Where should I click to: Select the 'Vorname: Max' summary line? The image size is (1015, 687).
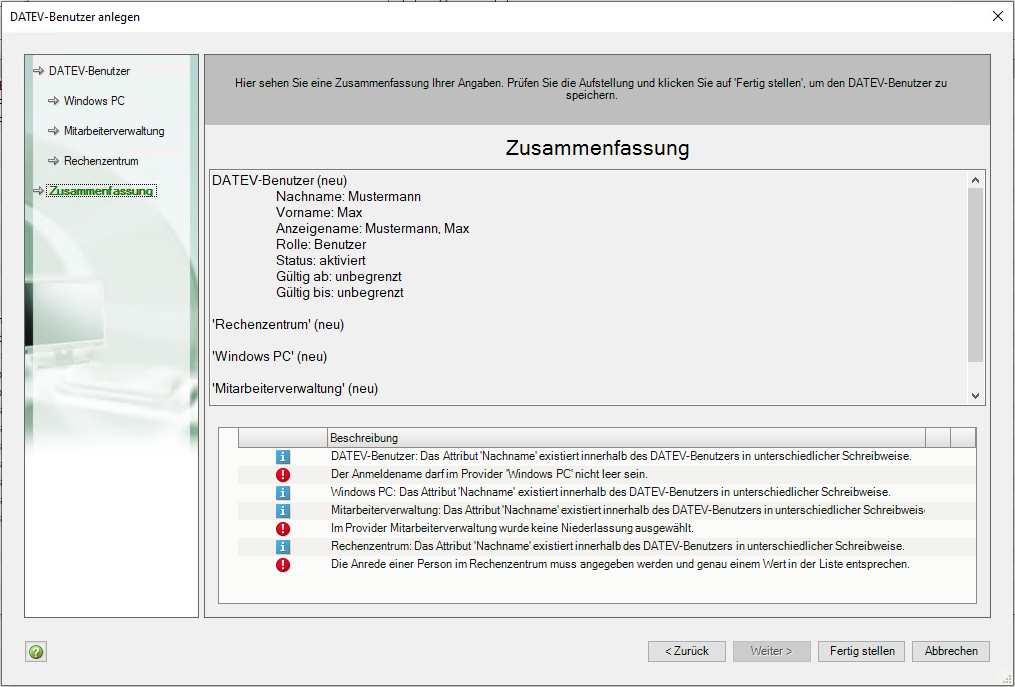(x=319, y=212)
